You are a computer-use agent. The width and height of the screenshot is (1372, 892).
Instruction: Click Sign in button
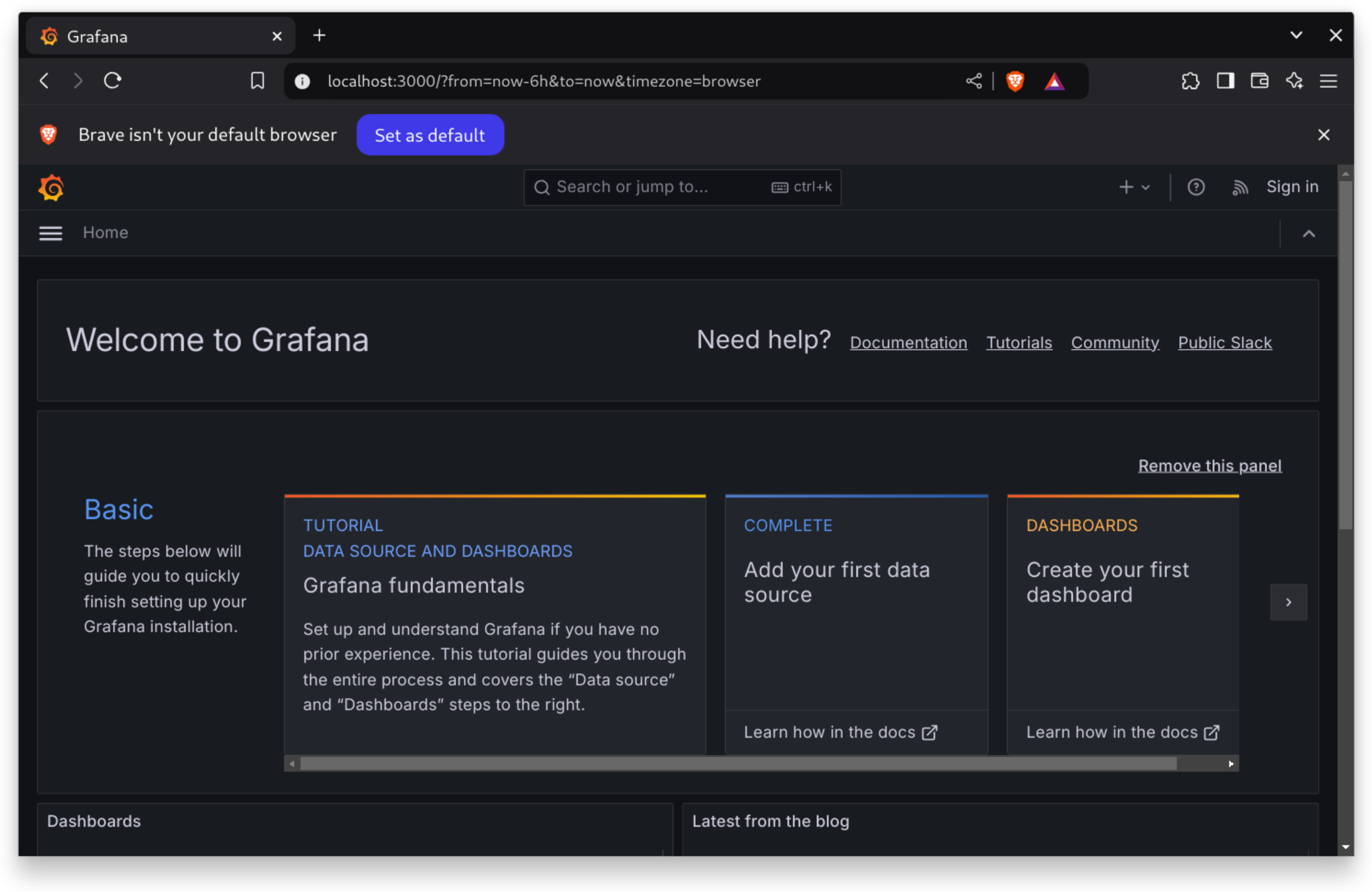click(x=1292, y=186)
